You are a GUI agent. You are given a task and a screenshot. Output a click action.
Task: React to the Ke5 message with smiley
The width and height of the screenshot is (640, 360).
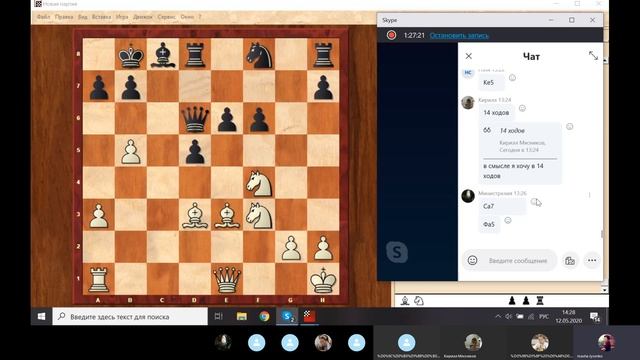[x=512, y=78]
